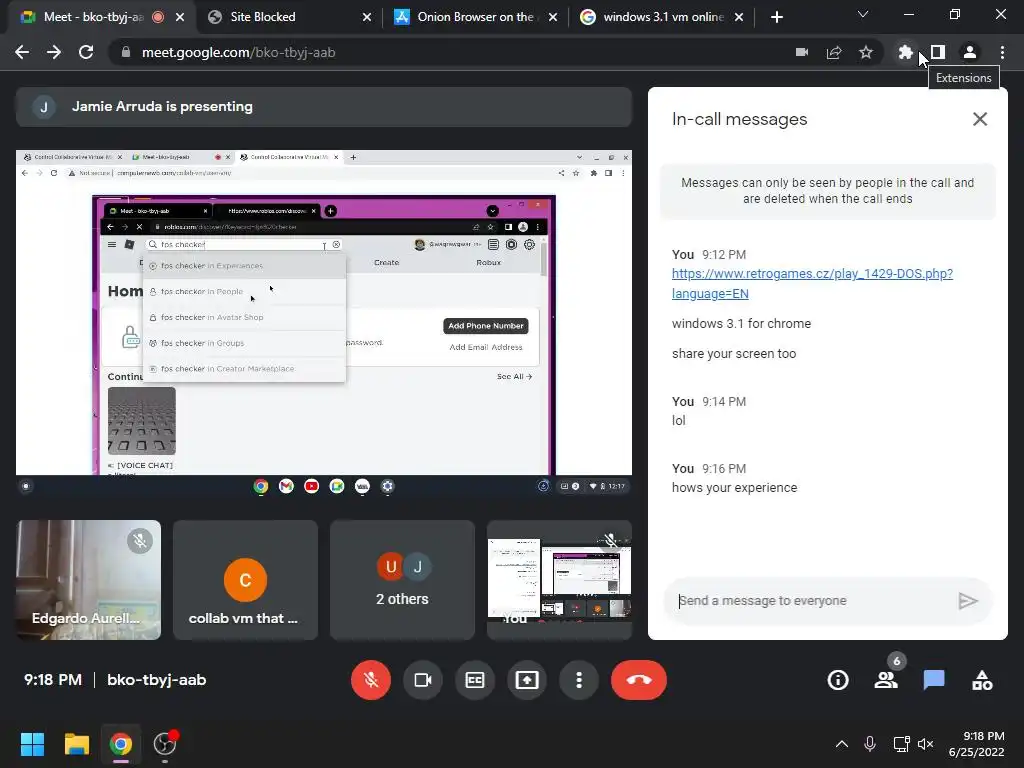Reload the Meet page

pyautogui.click(x=86, y=52)
